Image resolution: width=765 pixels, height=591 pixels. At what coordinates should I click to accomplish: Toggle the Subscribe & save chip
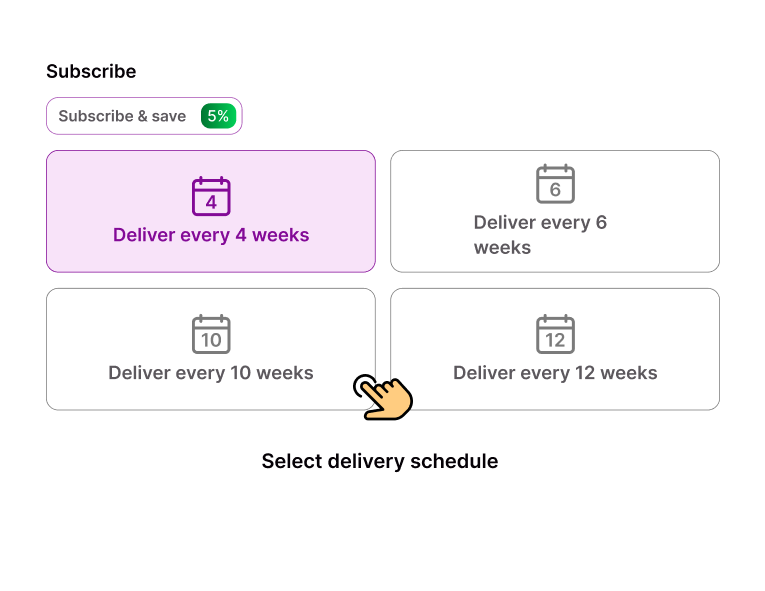144,116
